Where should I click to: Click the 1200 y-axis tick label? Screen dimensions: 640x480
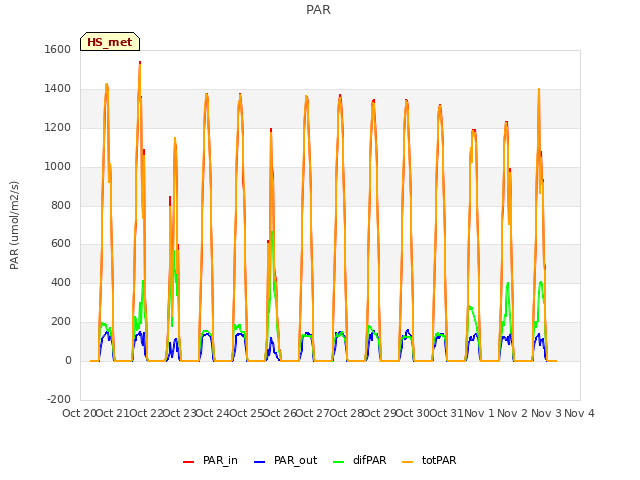pyautogui.click(x=58, y=128)
